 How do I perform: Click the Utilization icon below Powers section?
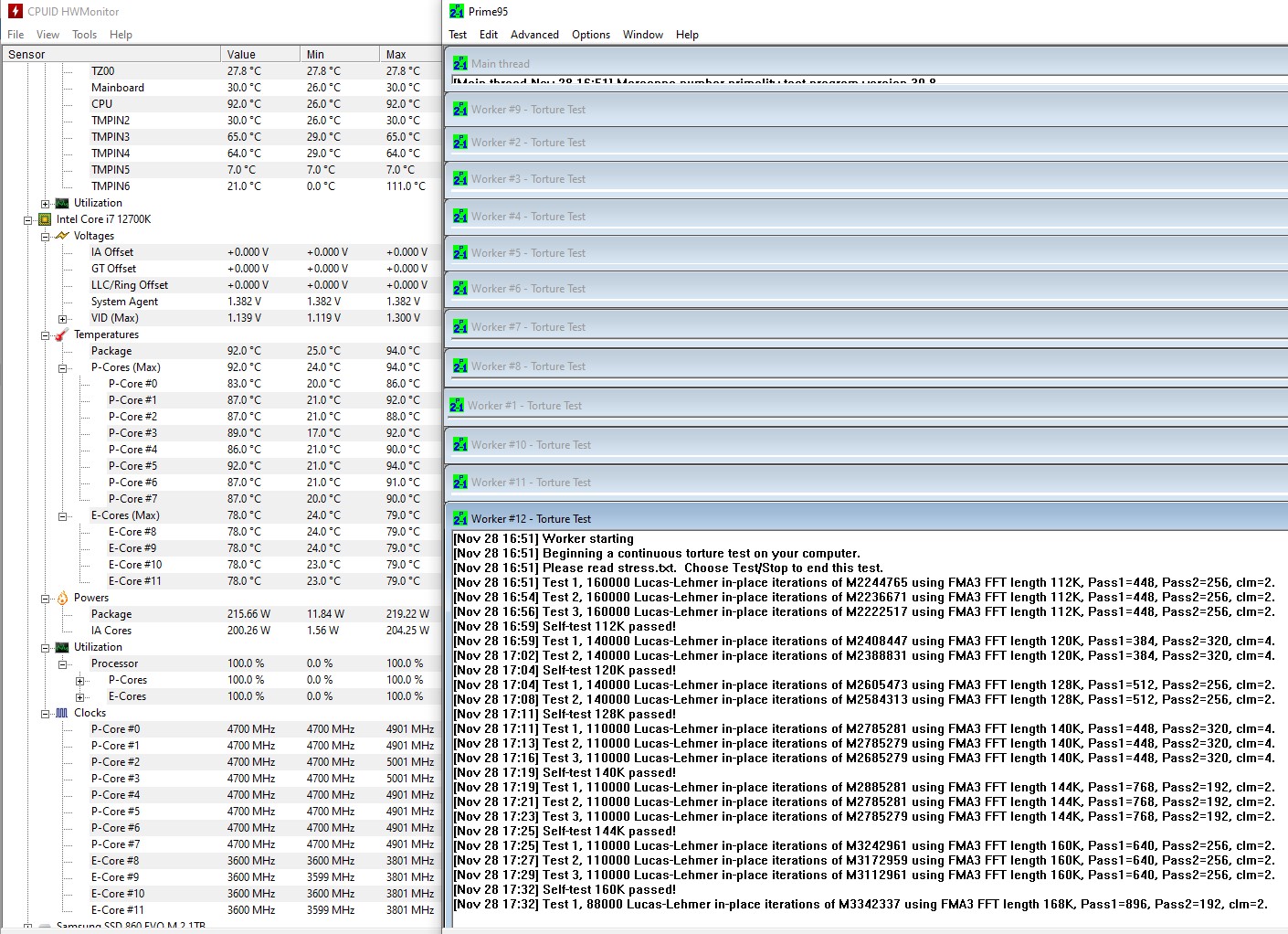tap(62, 647)
